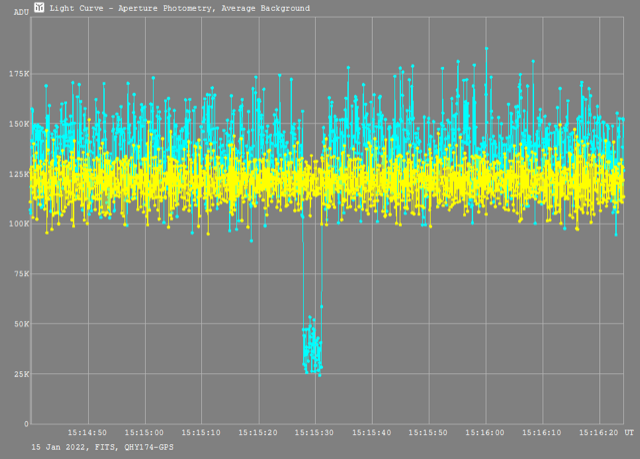Click the 15:15:50 time label
Viewport: 640px width, 459px height.
pos(428,432)
